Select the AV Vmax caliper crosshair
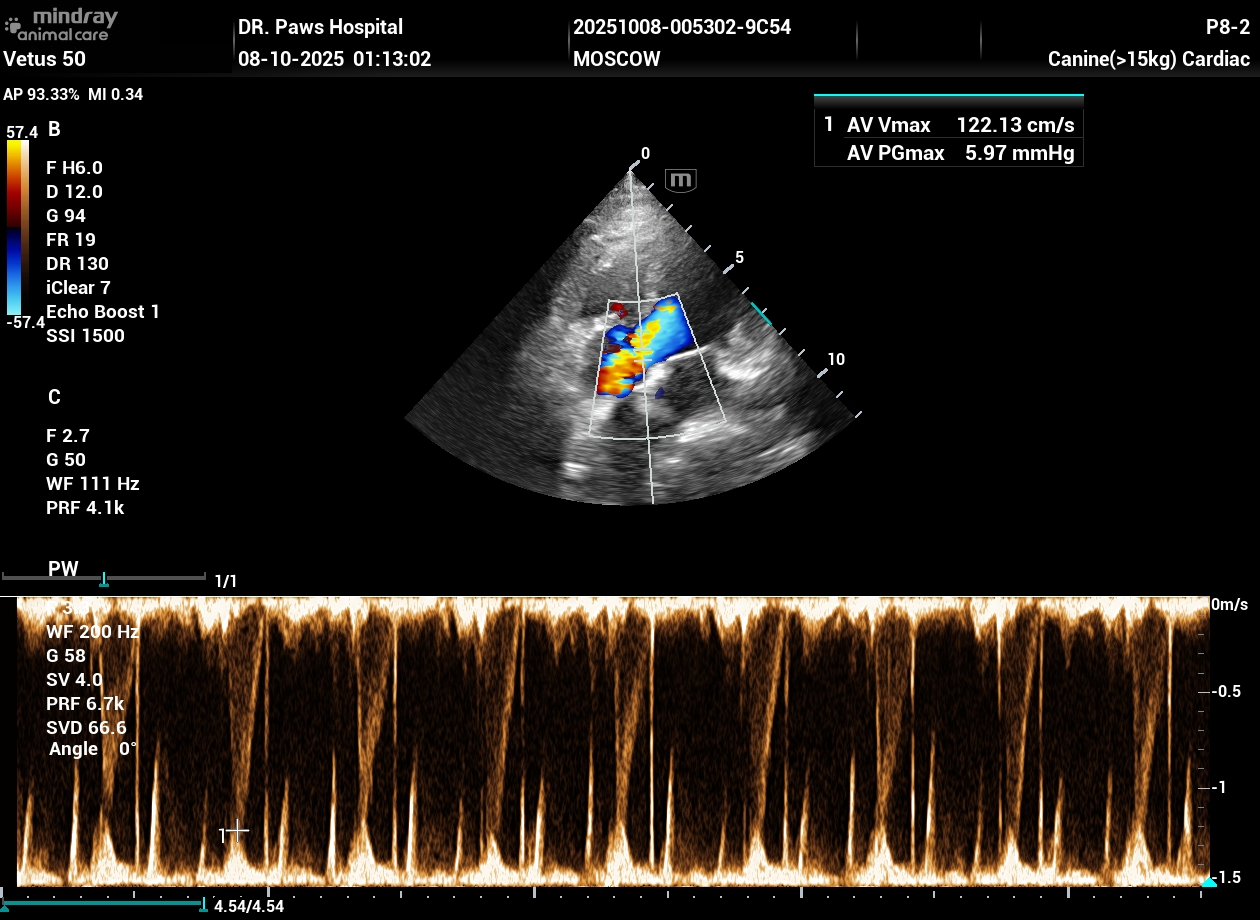 pyautogui.click(x=237, y=830)
